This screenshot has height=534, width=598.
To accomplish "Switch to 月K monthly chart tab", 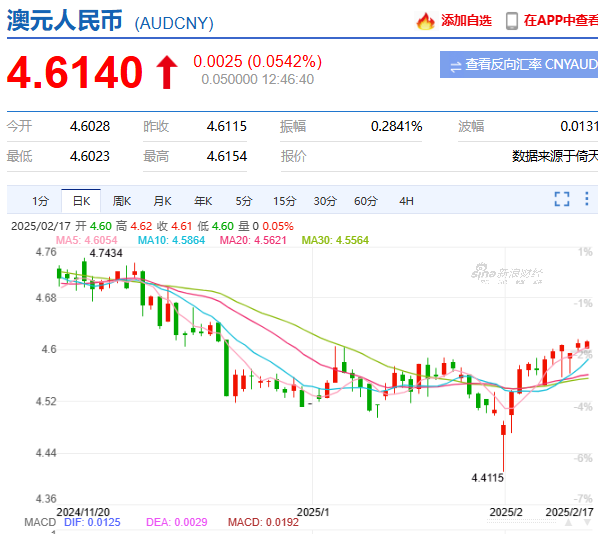I will point(162,201).
